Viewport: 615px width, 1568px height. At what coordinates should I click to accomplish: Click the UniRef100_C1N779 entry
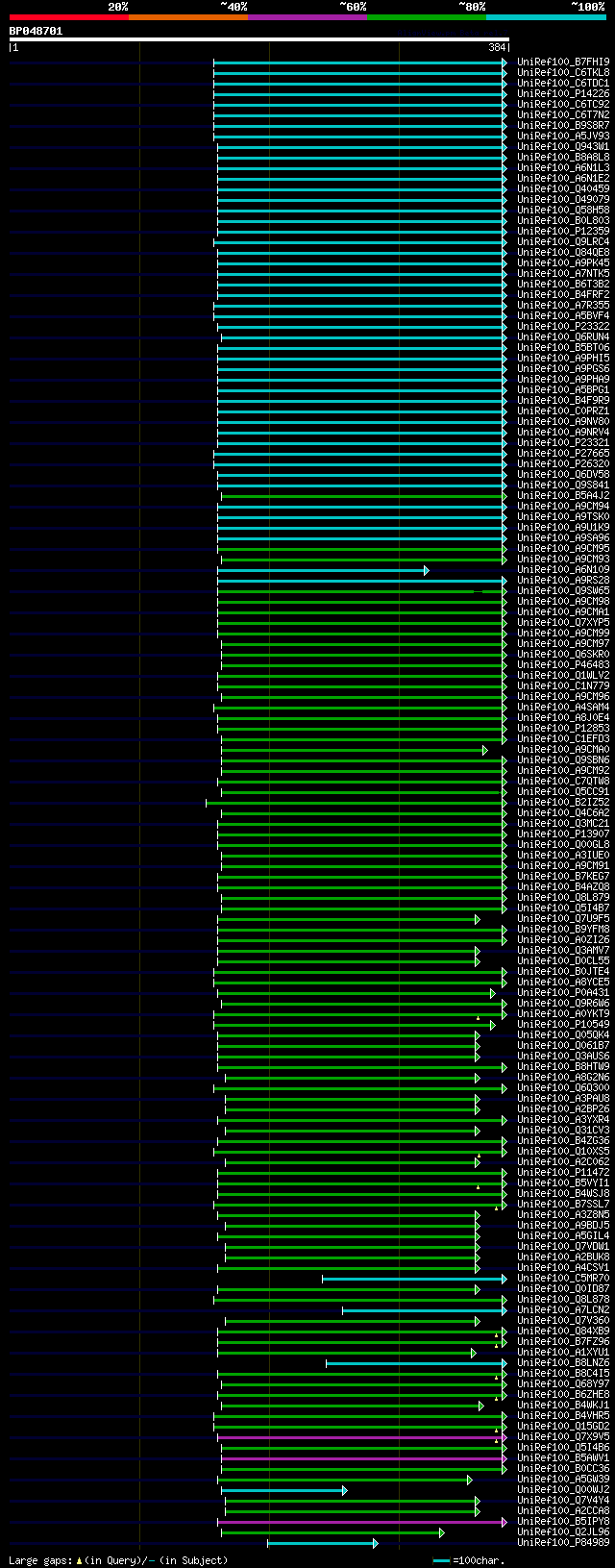(x=563, y=685)
